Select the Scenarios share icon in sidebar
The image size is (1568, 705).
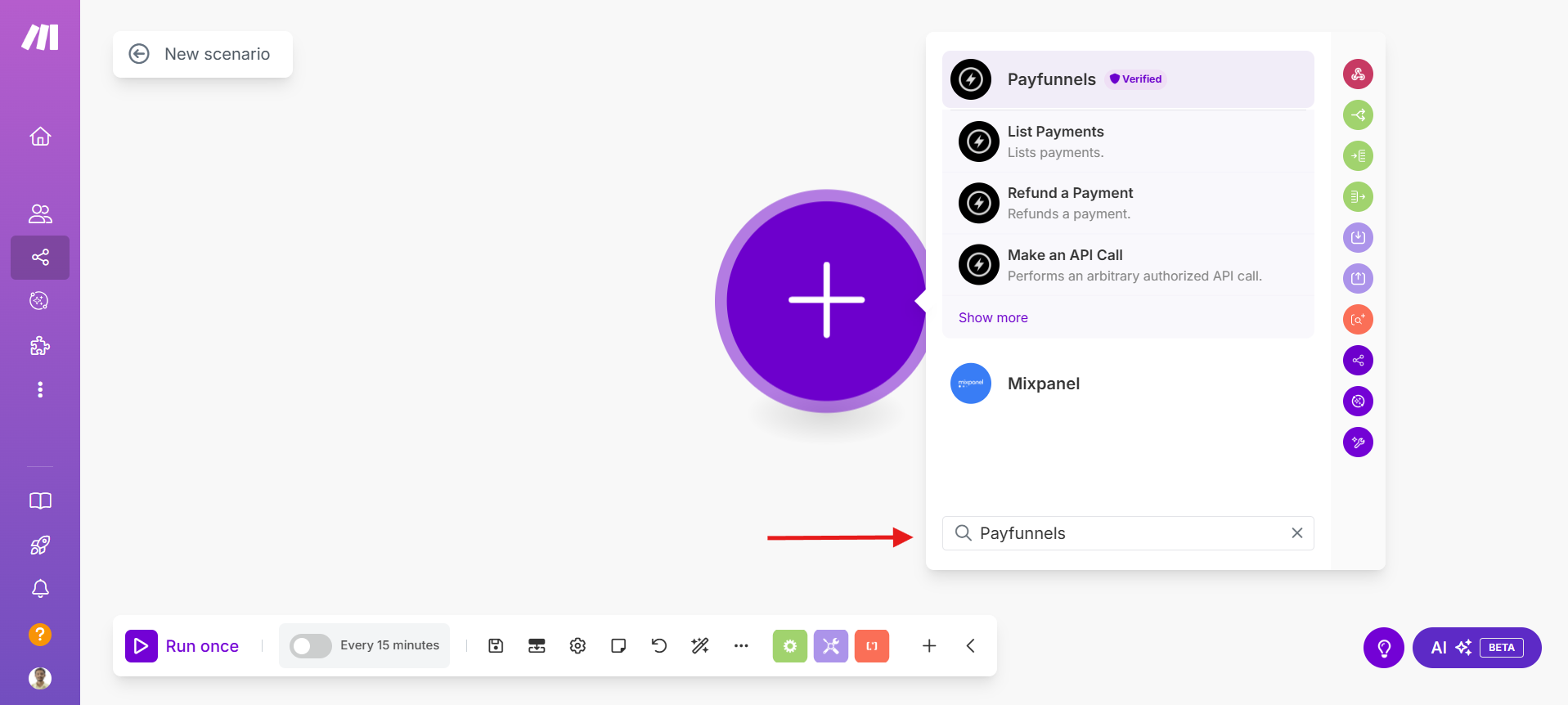point(40,258)
